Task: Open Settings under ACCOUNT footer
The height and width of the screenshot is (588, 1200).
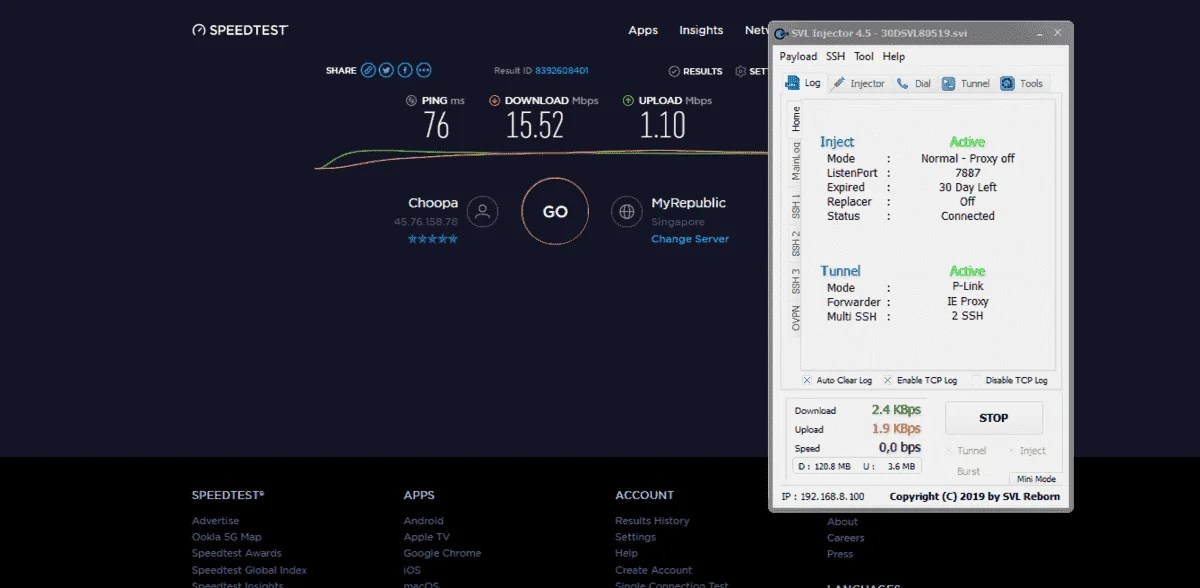Action: pyautogui.click(x=635, y=537)
